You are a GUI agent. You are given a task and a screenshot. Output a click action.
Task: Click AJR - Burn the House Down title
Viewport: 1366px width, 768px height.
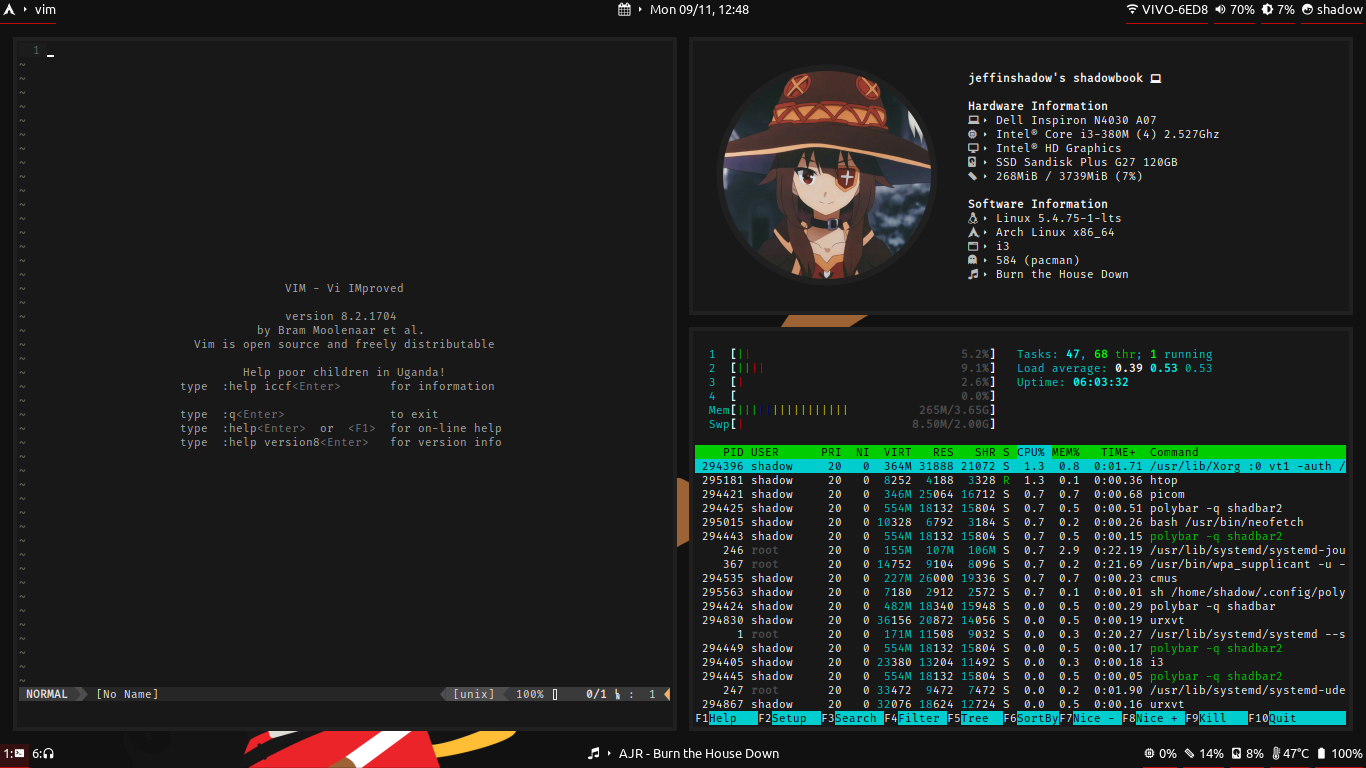[699, 753]
